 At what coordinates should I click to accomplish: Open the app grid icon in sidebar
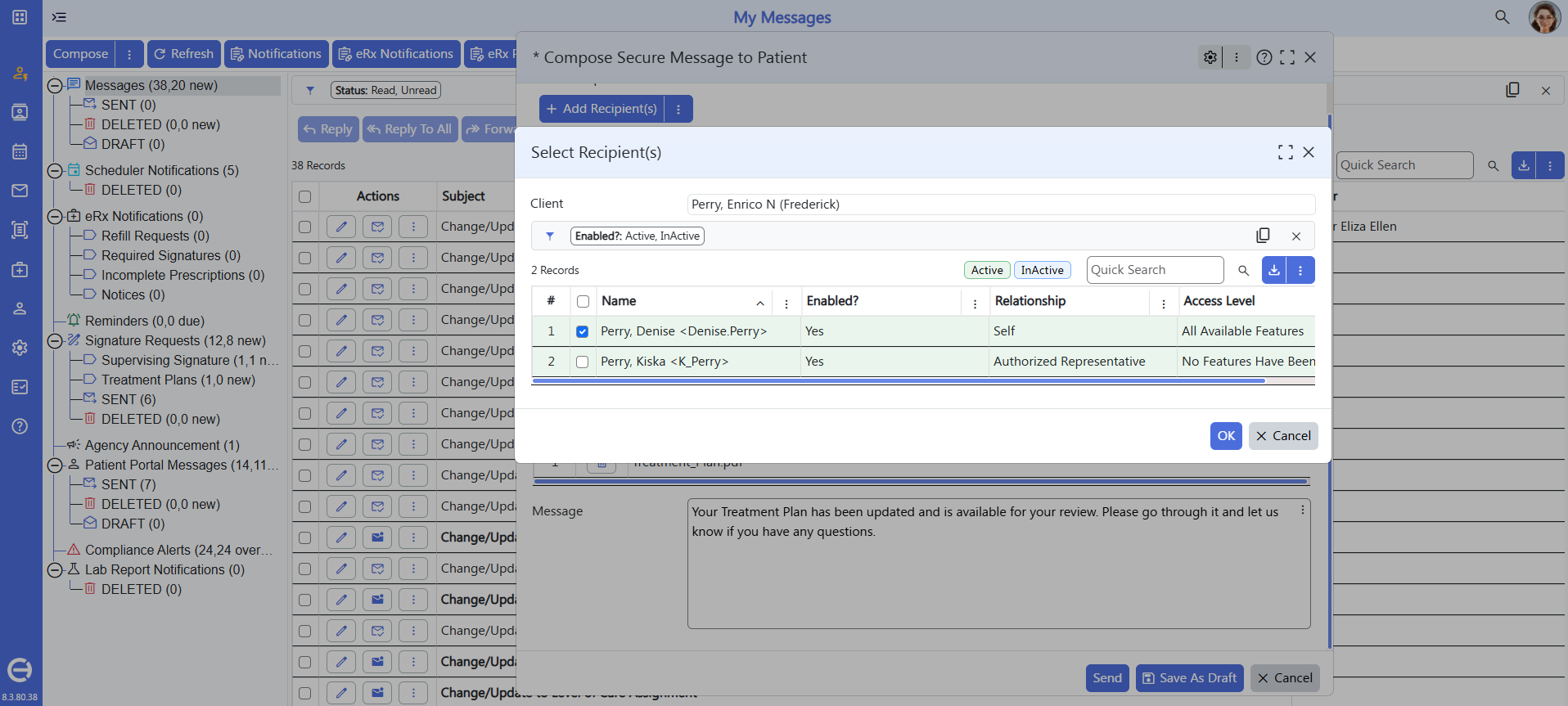(x=20, y=17)
